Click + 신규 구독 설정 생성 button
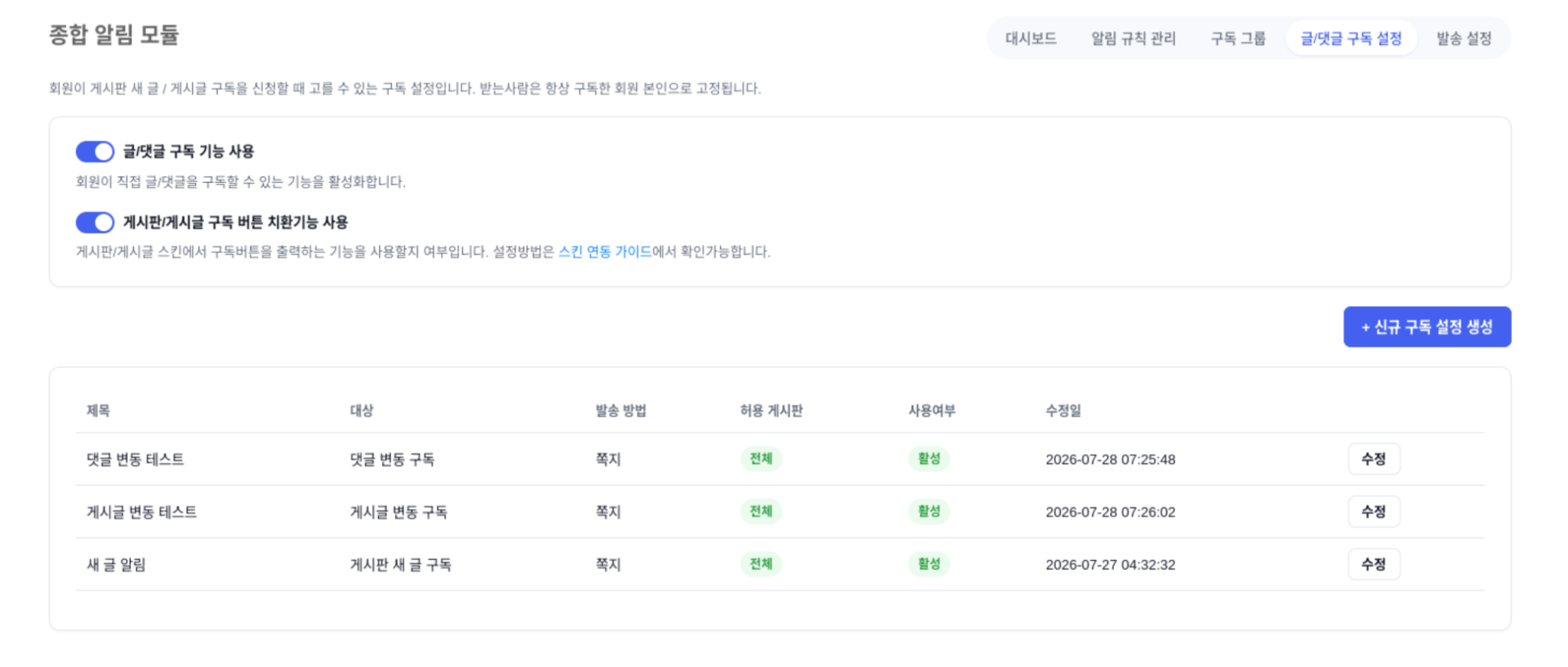 tap(1427, 327)
